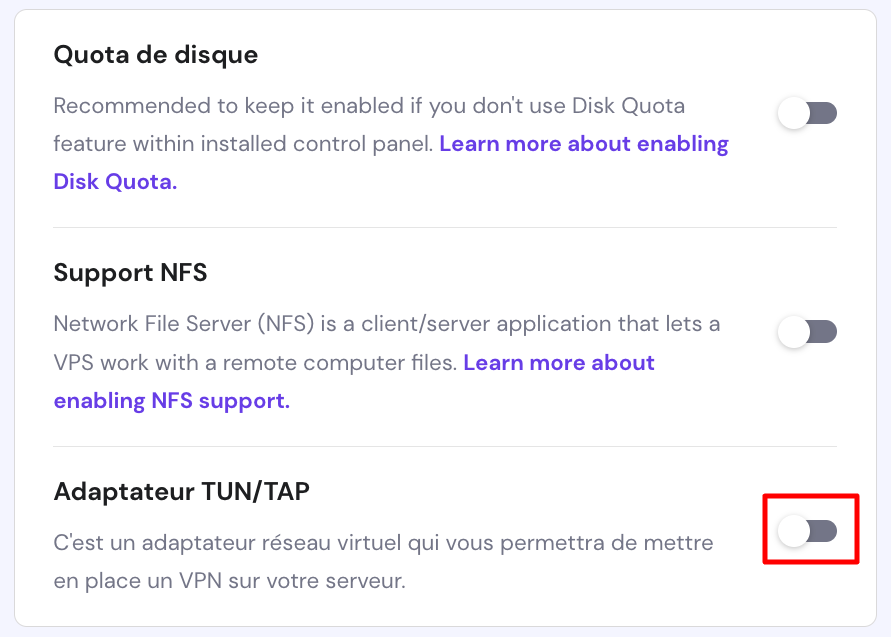Open Learn more about enabling Disk Quota
This screenshot has width=891, height=637.
(584, 144)
